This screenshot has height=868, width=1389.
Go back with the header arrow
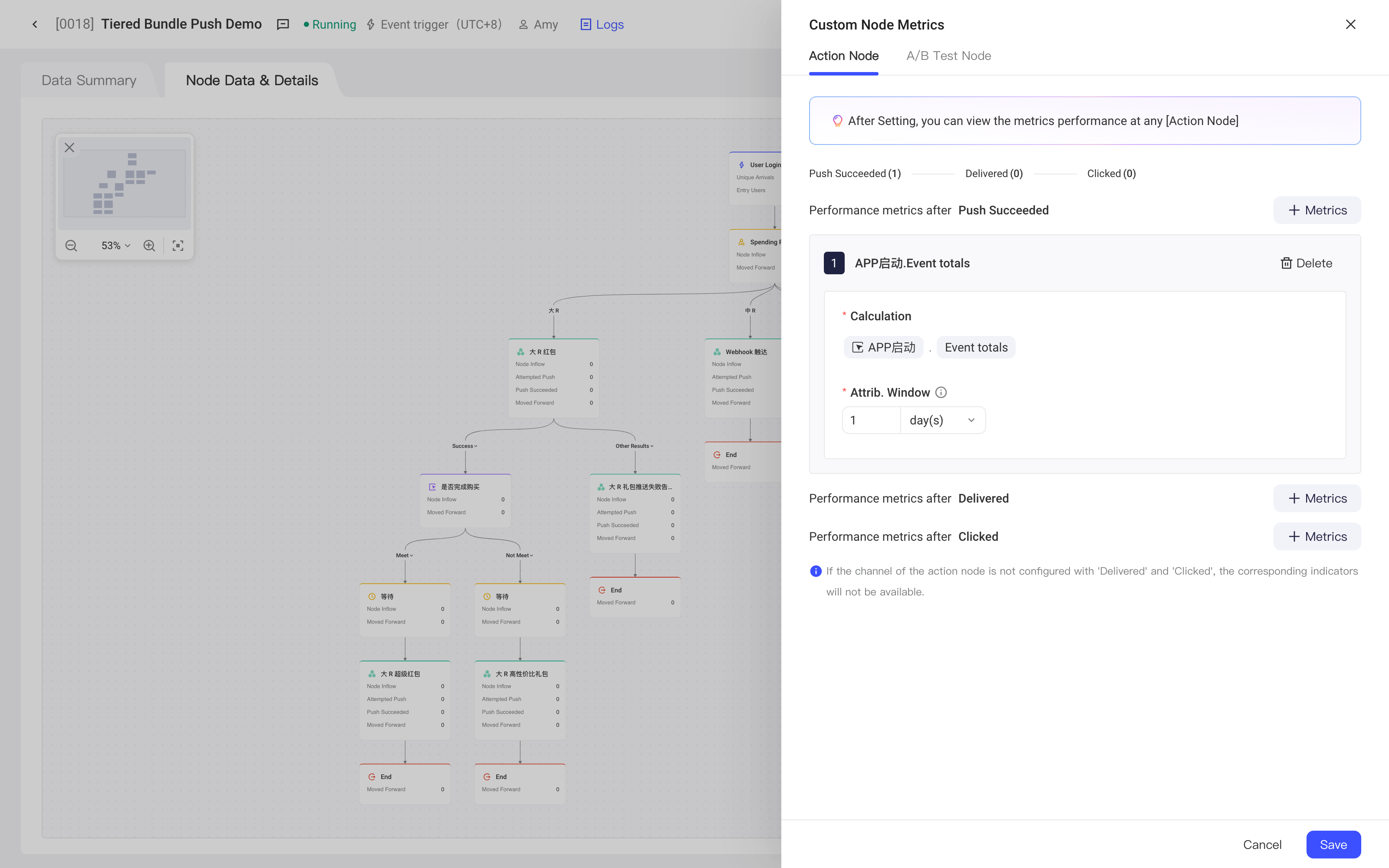coord(35,24)
